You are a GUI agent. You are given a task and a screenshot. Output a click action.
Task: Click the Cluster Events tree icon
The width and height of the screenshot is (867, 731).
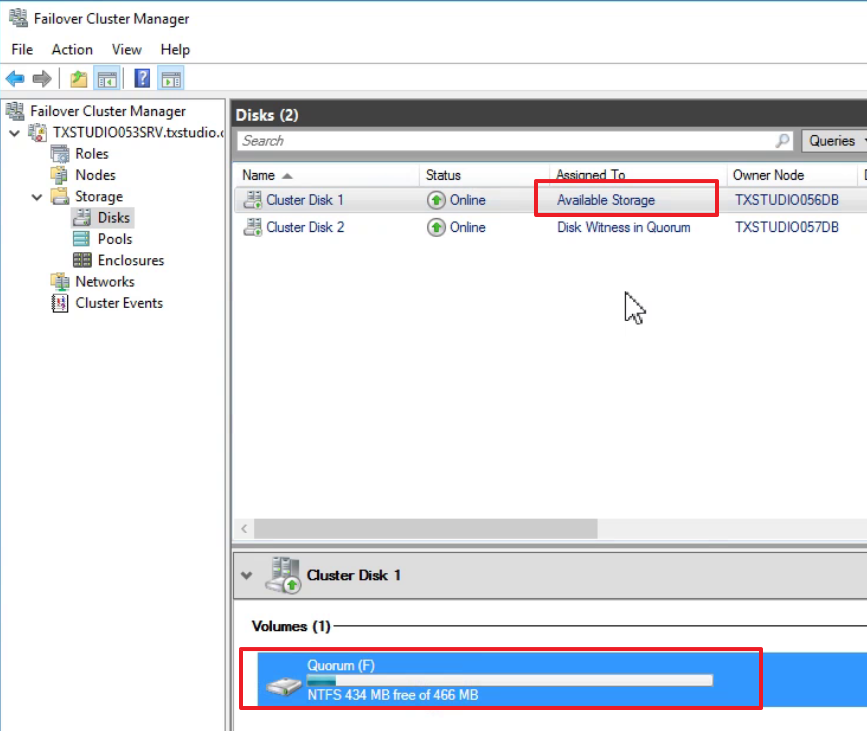[x=60, y=303]
